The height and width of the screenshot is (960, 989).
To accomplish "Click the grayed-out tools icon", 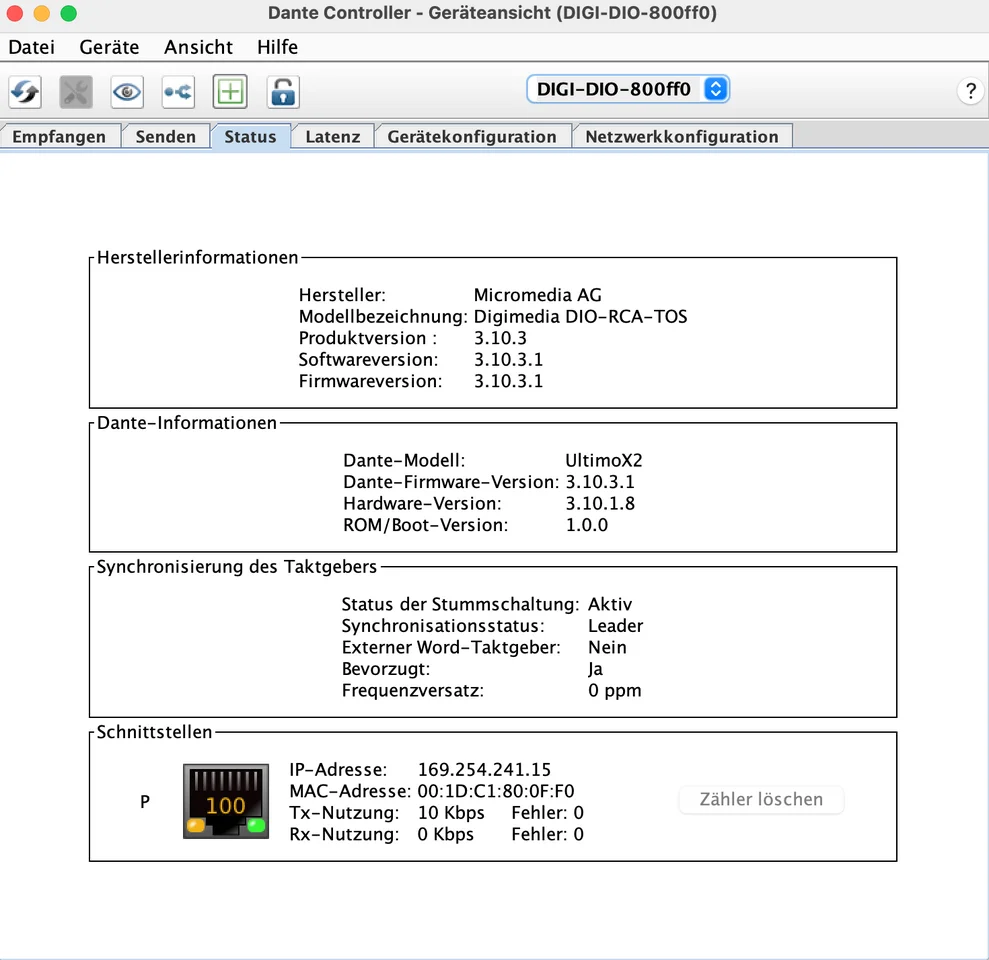I will (75, 92).
